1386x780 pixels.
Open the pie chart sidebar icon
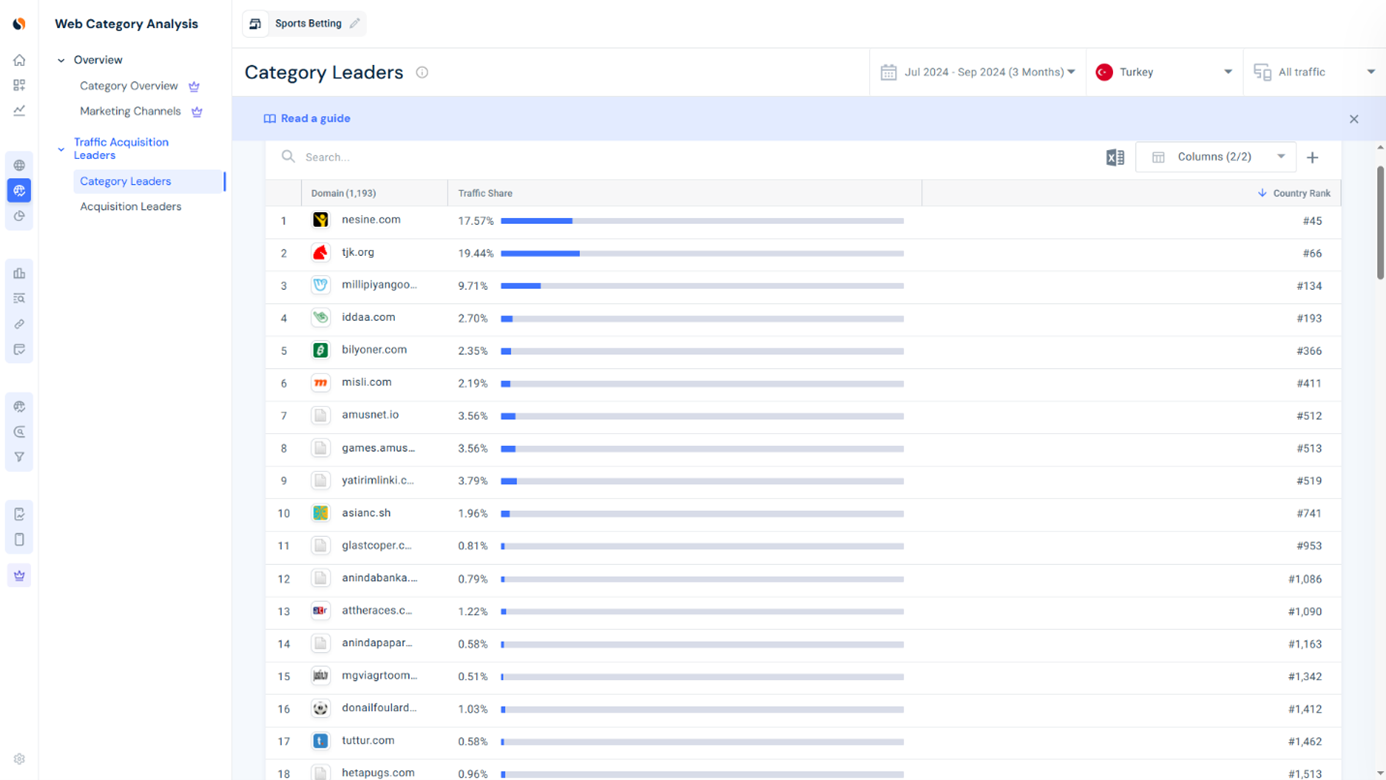[19, 216]
